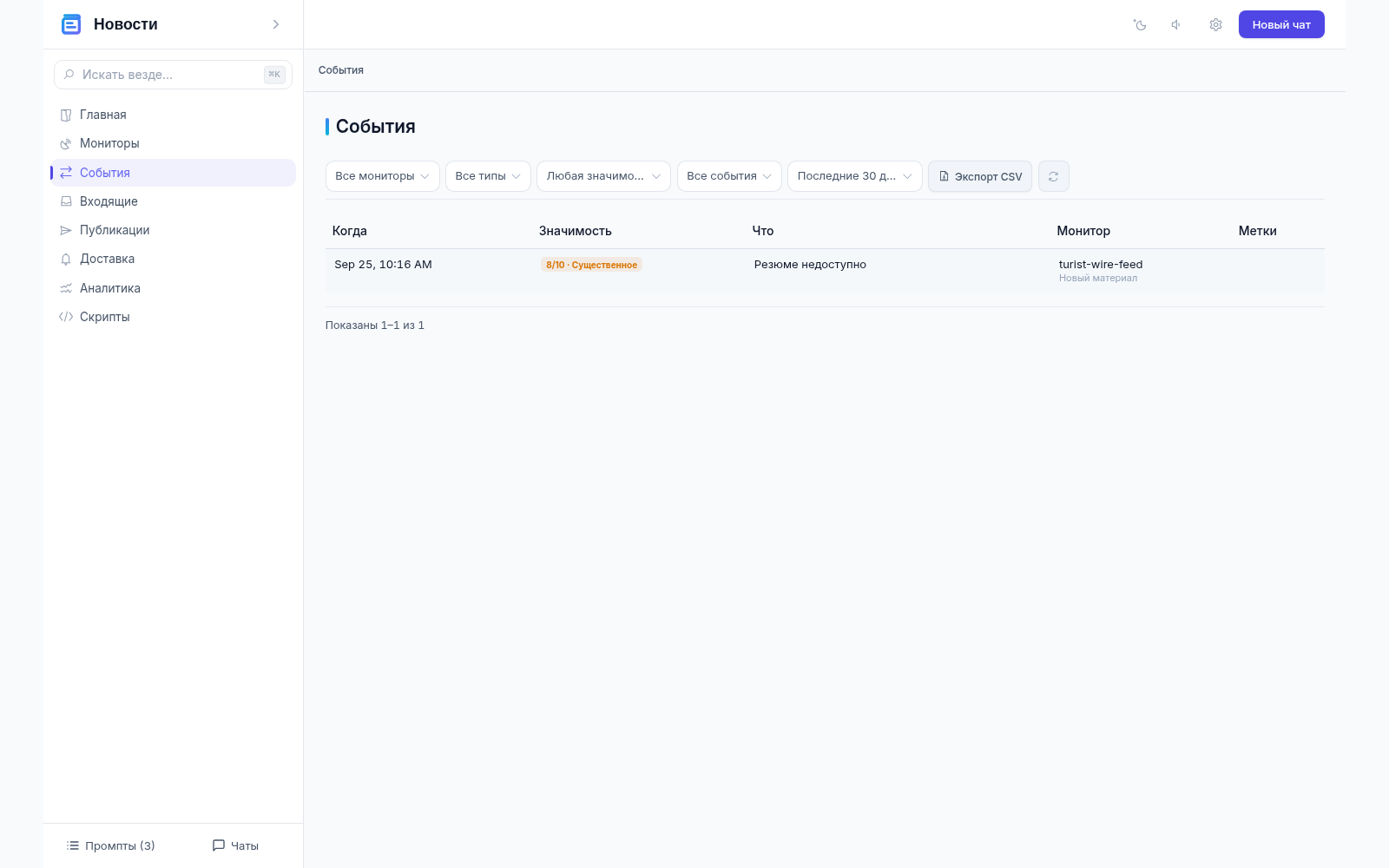Open Чаты at sidebar bottom
The image size is (1389, 868).
[235, 845]
